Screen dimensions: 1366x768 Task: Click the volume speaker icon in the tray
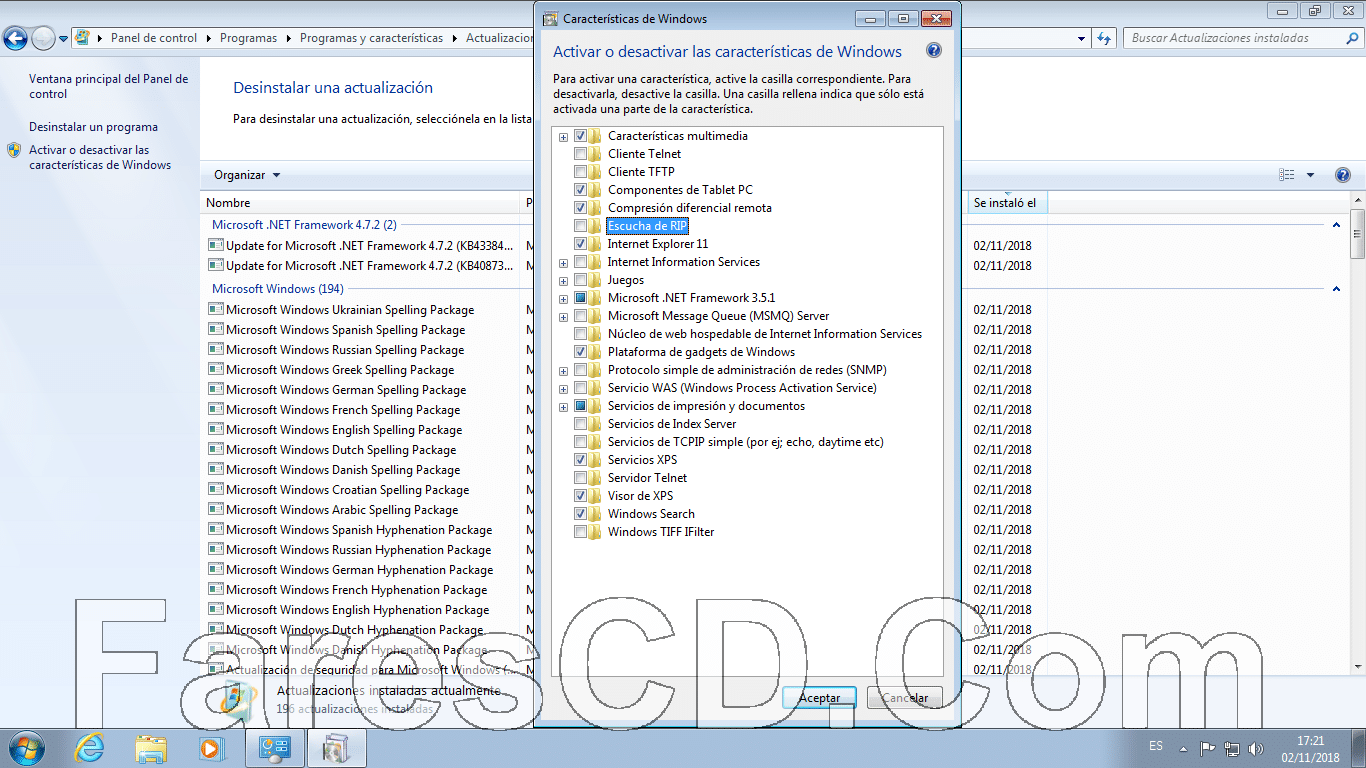tap(1255, 748)
